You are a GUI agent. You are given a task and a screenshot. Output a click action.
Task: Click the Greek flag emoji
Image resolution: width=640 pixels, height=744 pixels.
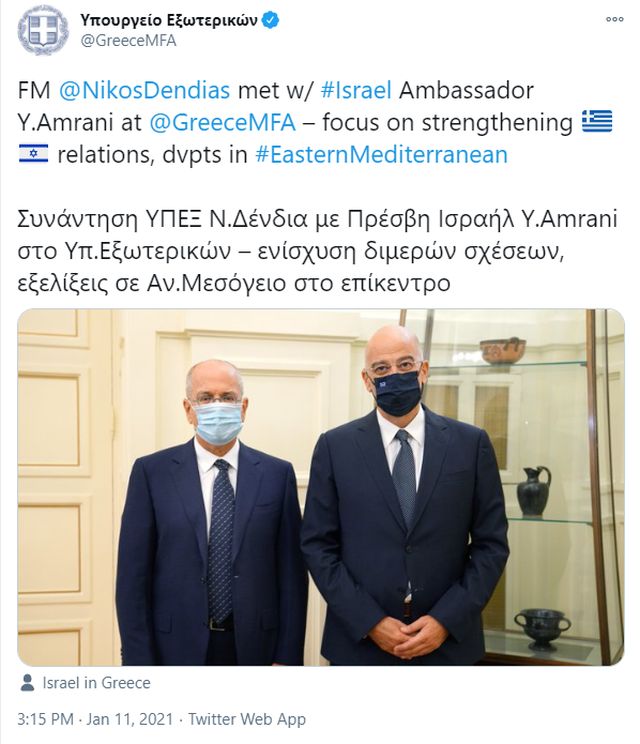coord(597,121)
